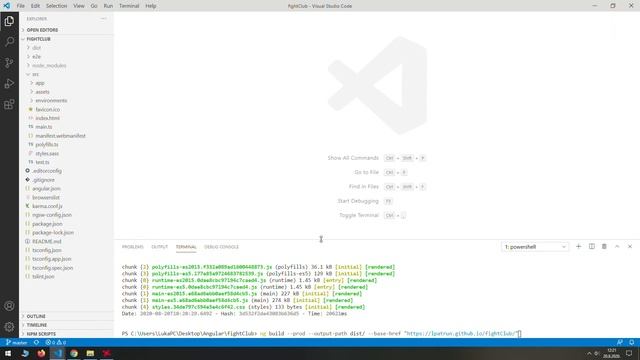
Task: Expand the Timeline section
Action: [x=68, y=325]
